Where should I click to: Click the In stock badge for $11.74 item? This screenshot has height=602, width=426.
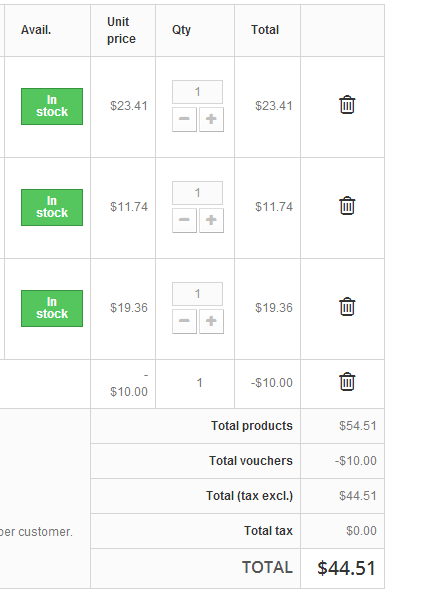tap(52, 207)
